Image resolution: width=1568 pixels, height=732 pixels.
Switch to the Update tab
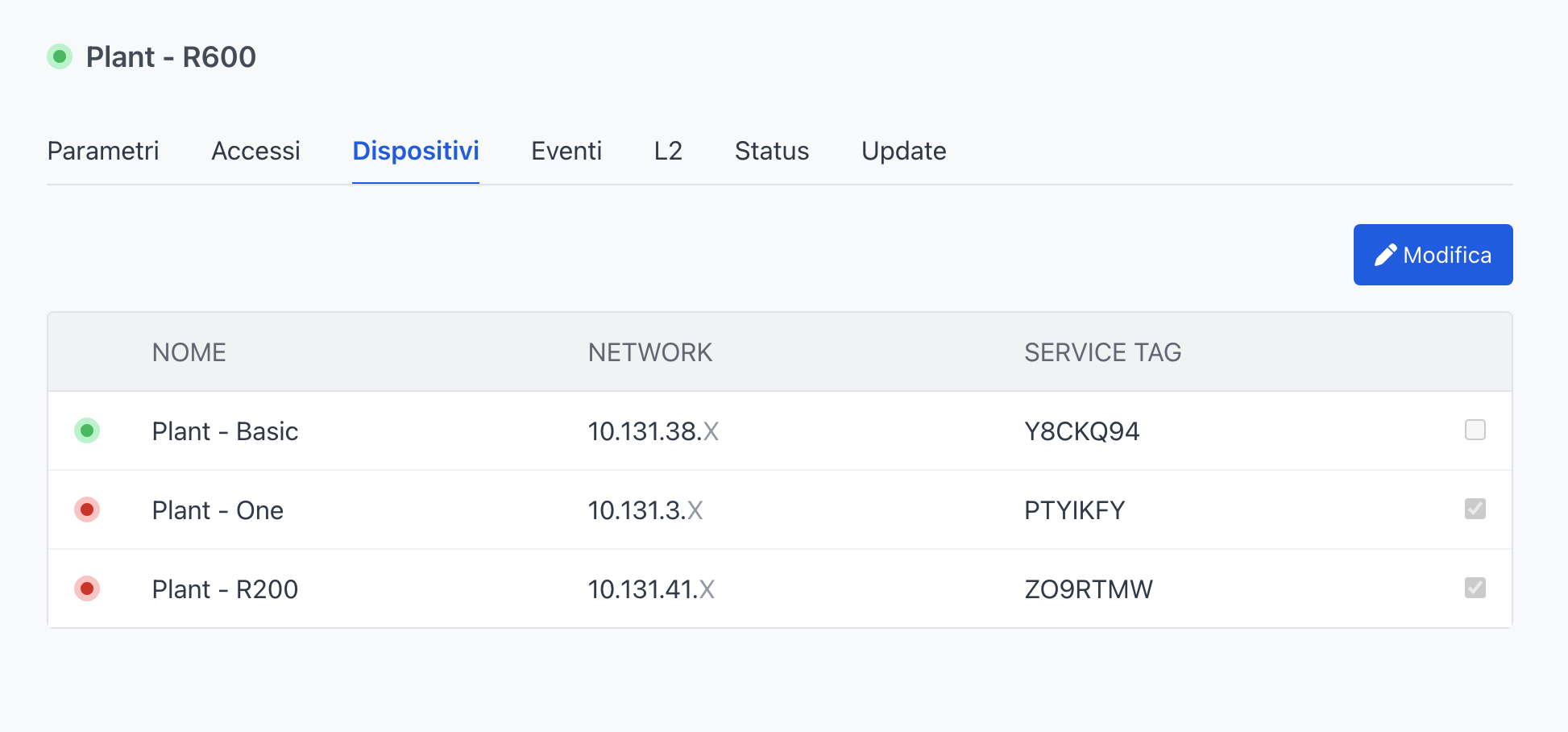pos(903,151)
